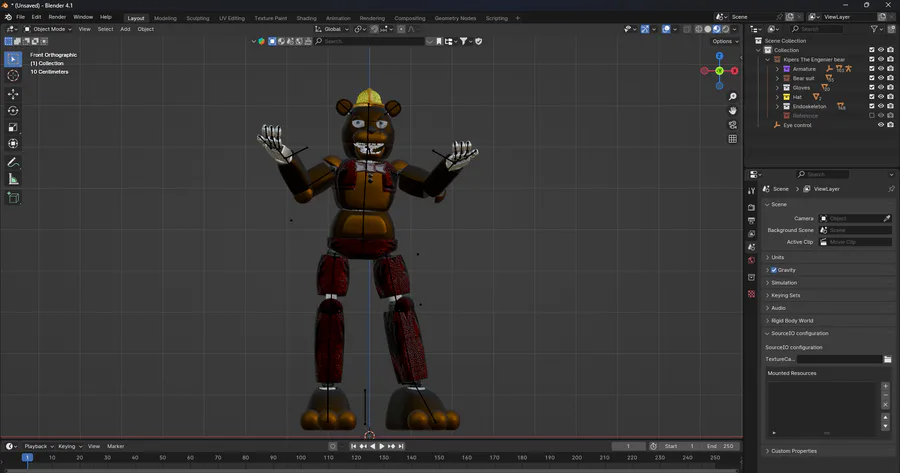
Task: Jump to the timeline end frame
Action: coord(401,446)
